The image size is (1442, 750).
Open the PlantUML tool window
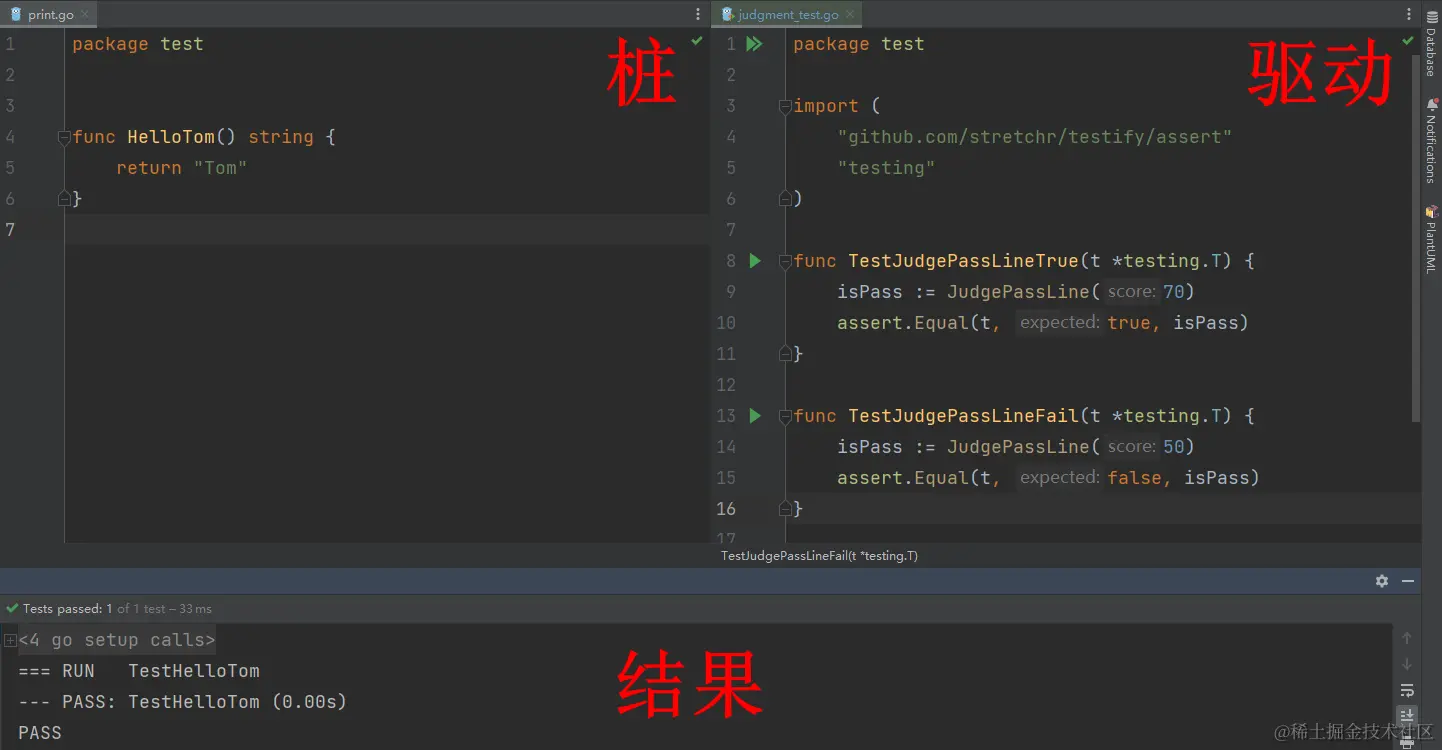pos(1431,239)
